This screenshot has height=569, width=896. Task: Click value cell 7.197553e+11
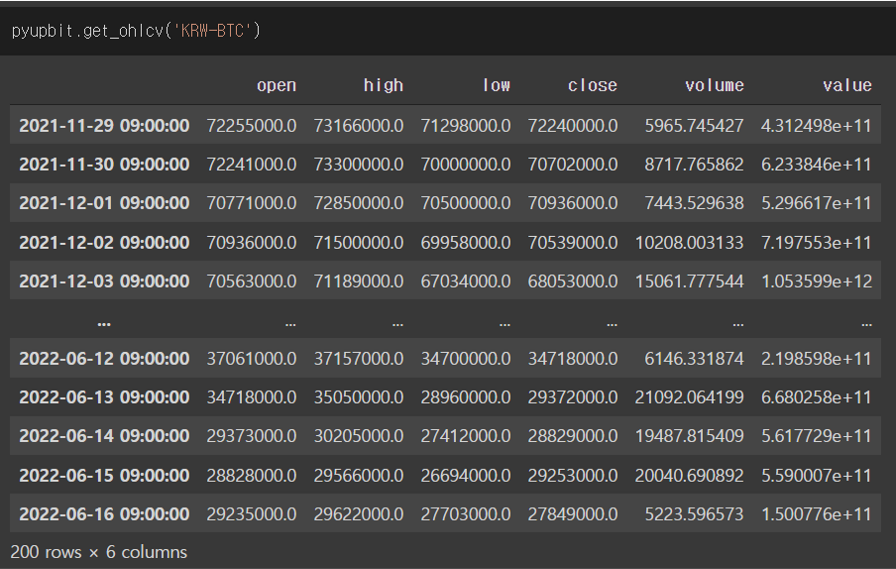point(817,243)
